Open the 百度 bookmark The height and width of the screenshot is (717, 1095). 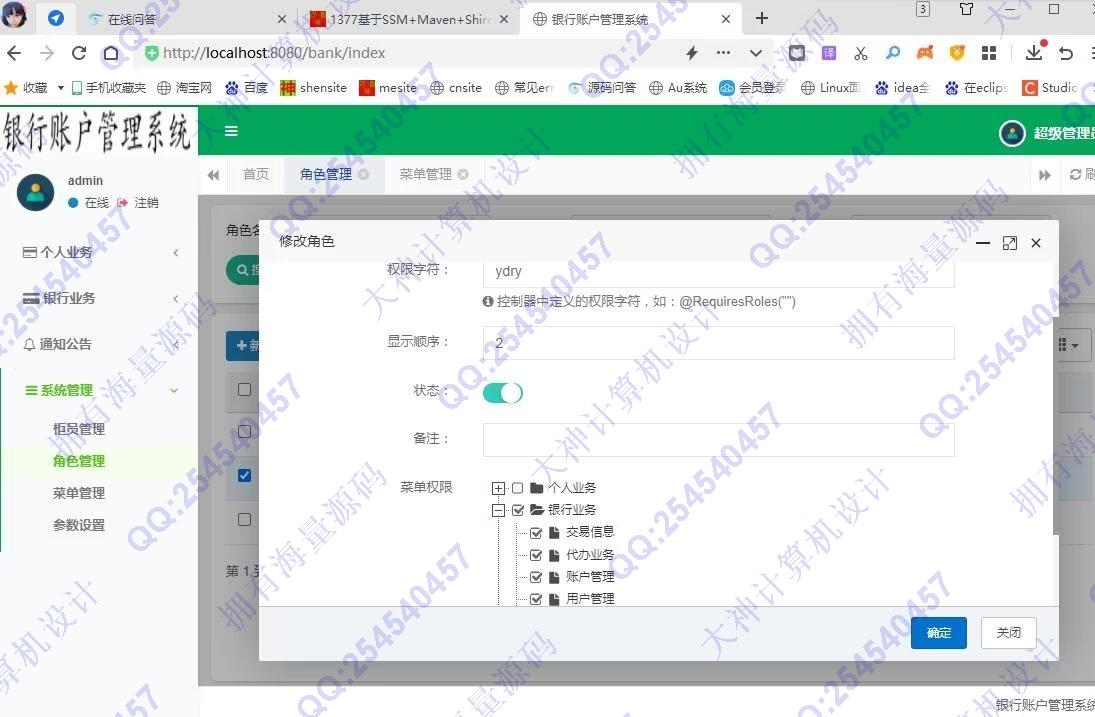(247, 88)
